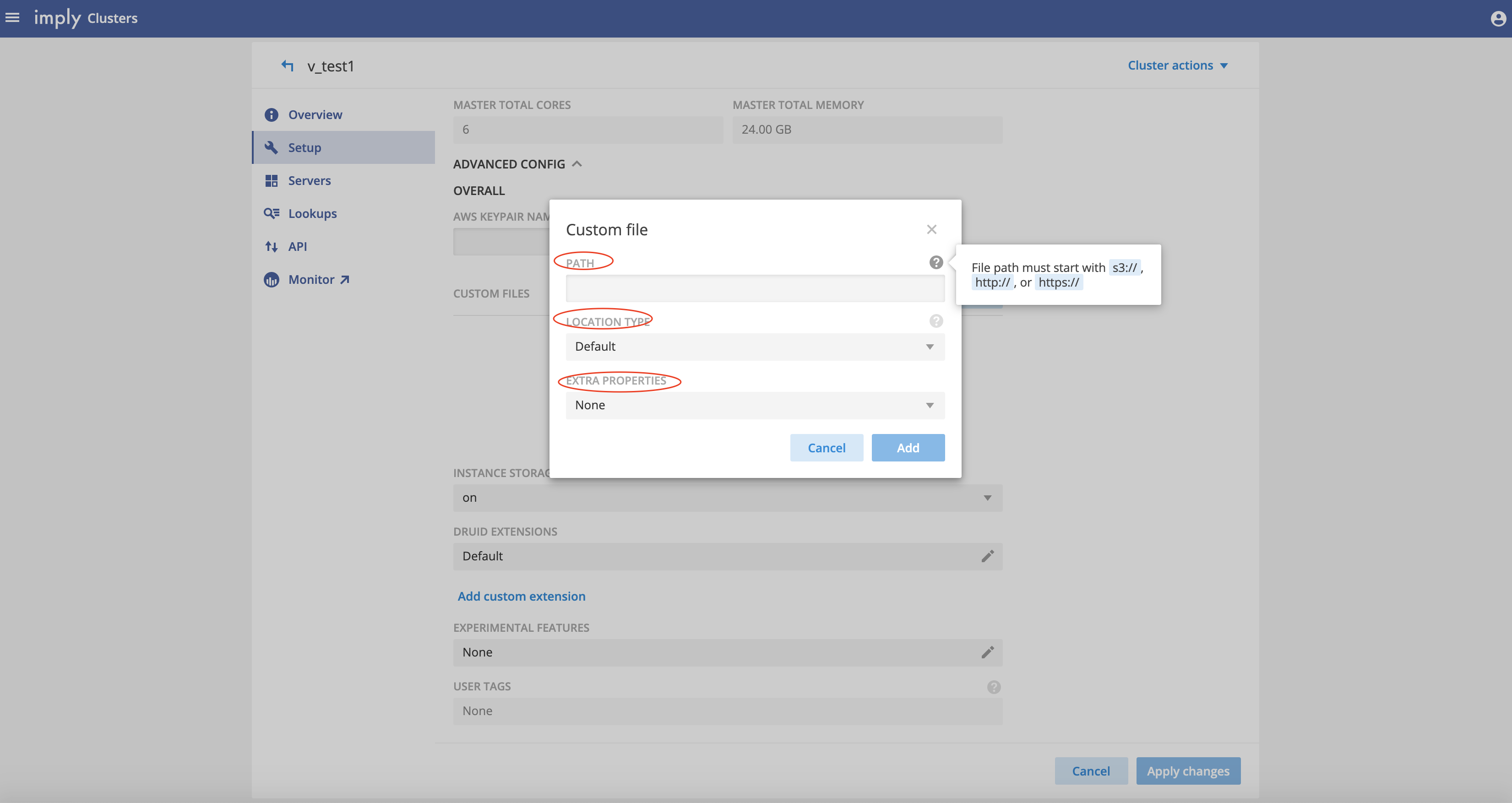Click the Monitor chart icon
Image resolution: width=1512 pixels, height=803 pixels.
coord(271,279)
